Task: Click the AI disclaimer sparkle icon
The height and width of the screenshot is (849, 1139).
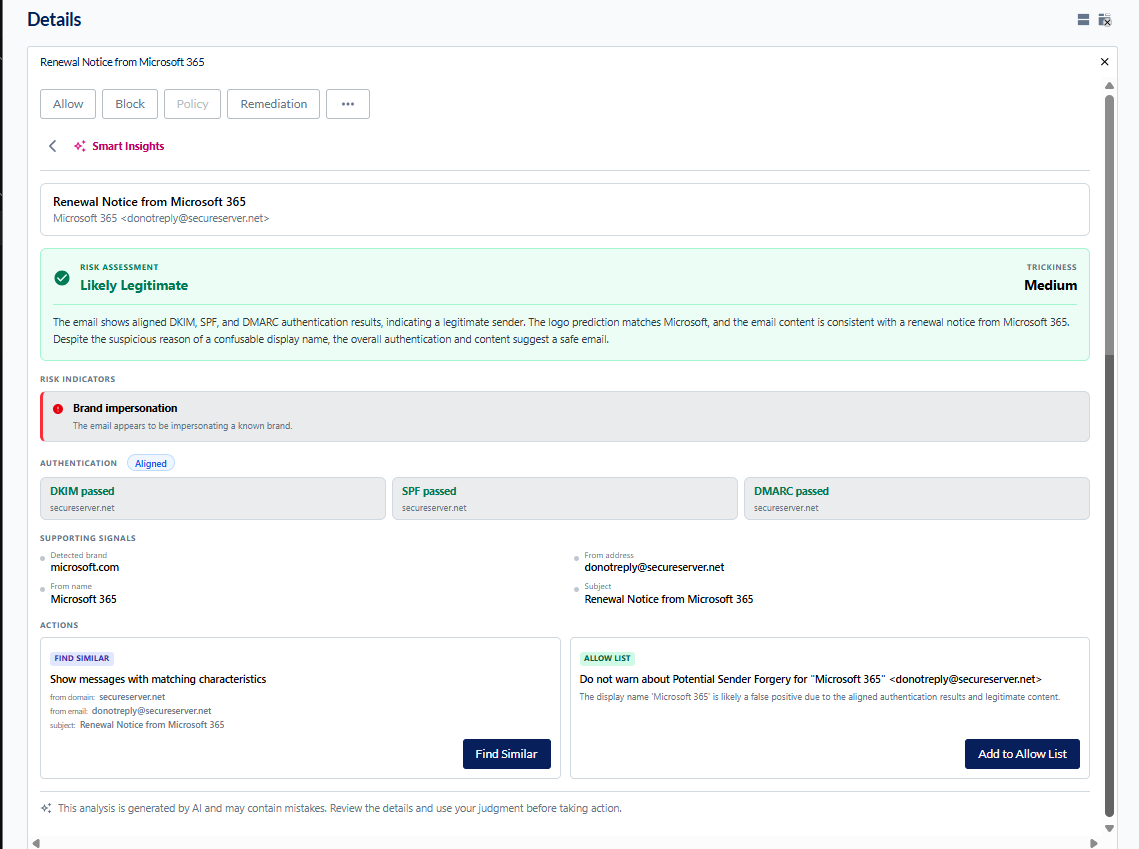Action: pos(46,808)
